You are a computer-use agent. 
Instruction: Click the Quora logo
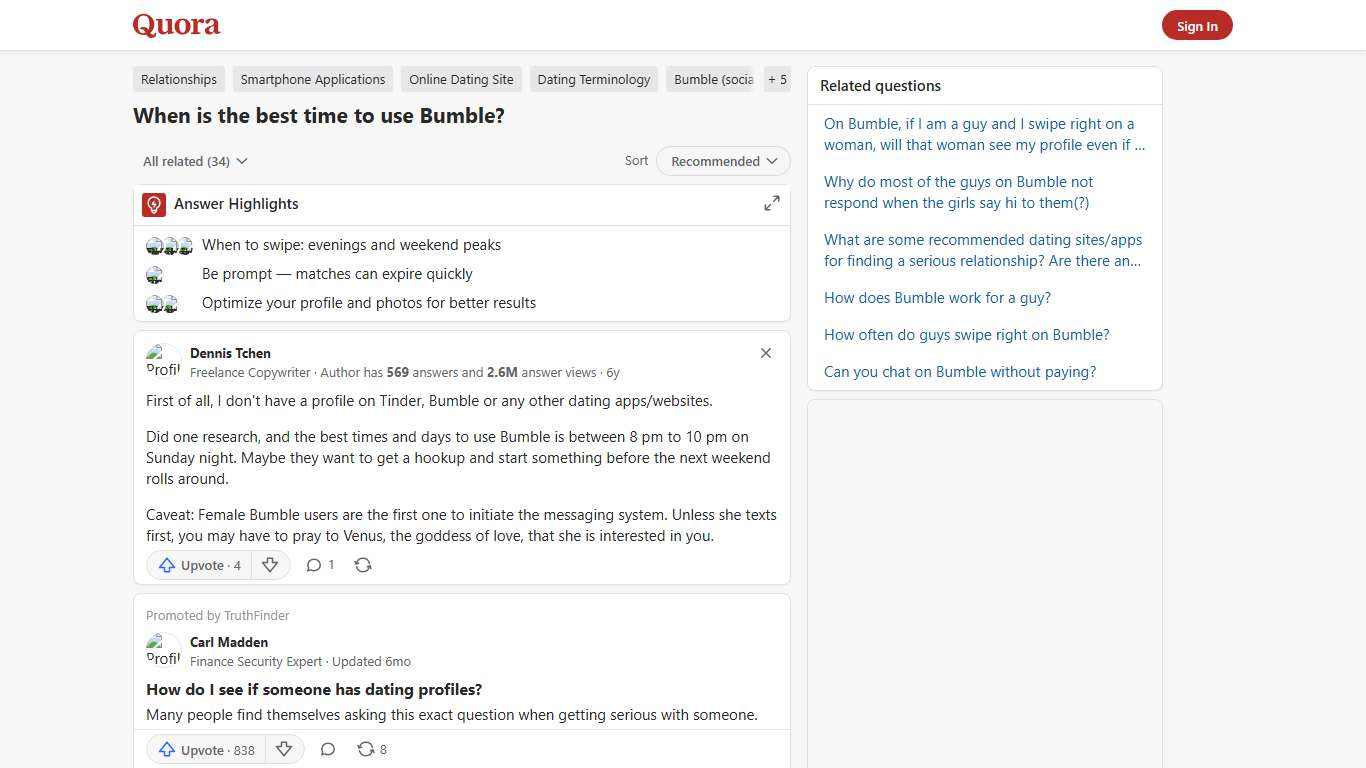click(175, 24)
